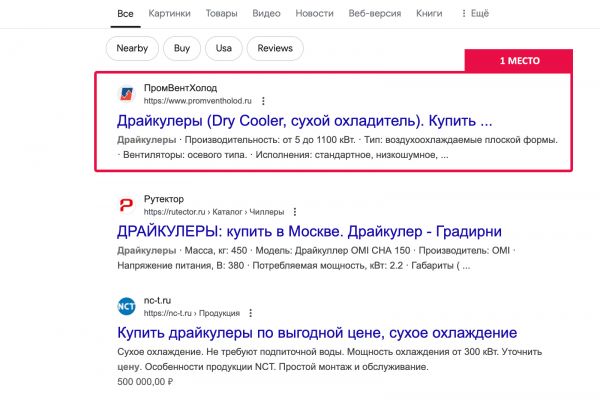Click the ПромВентХолод site name
The image size is (600, 400).
pos(180,88)
